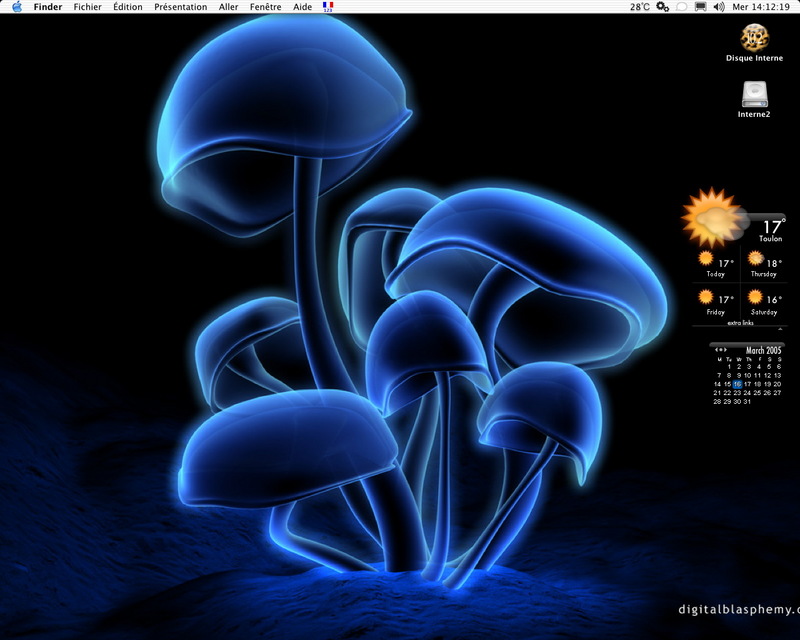Click the display menu bar icon

point(701,7)
